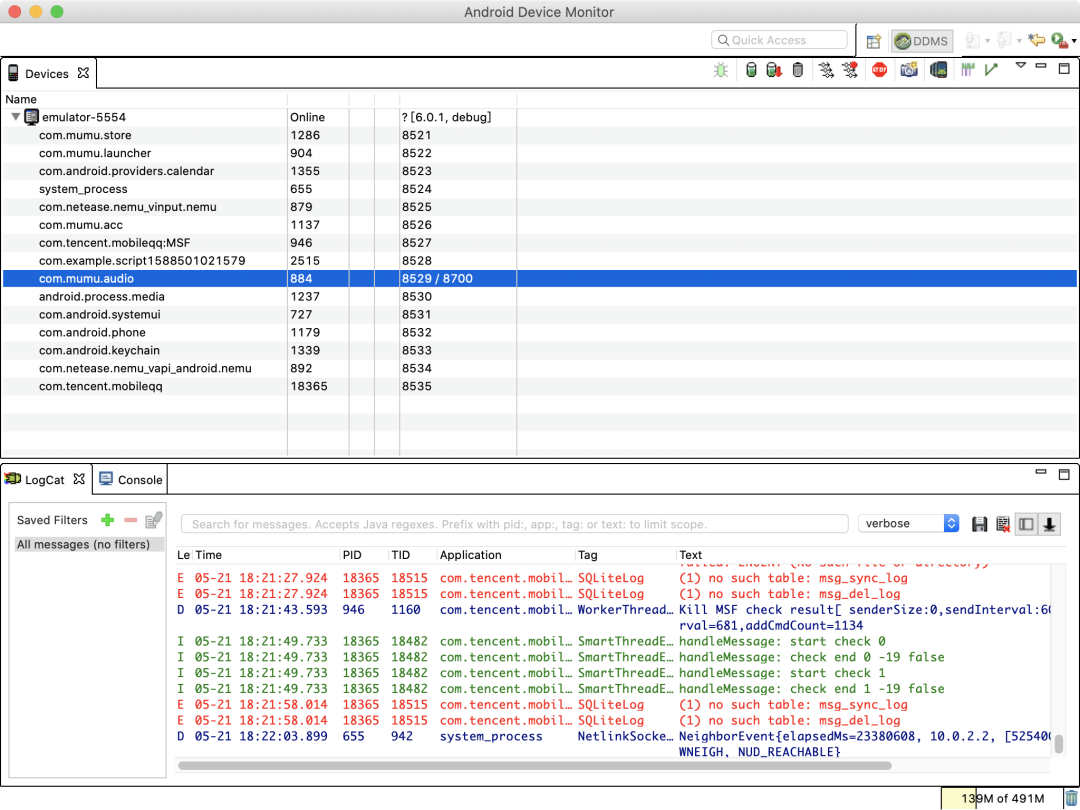Select the com.mumu.acc process
This screenshot has width=1080, height=810.
click(x=539, y=225)
